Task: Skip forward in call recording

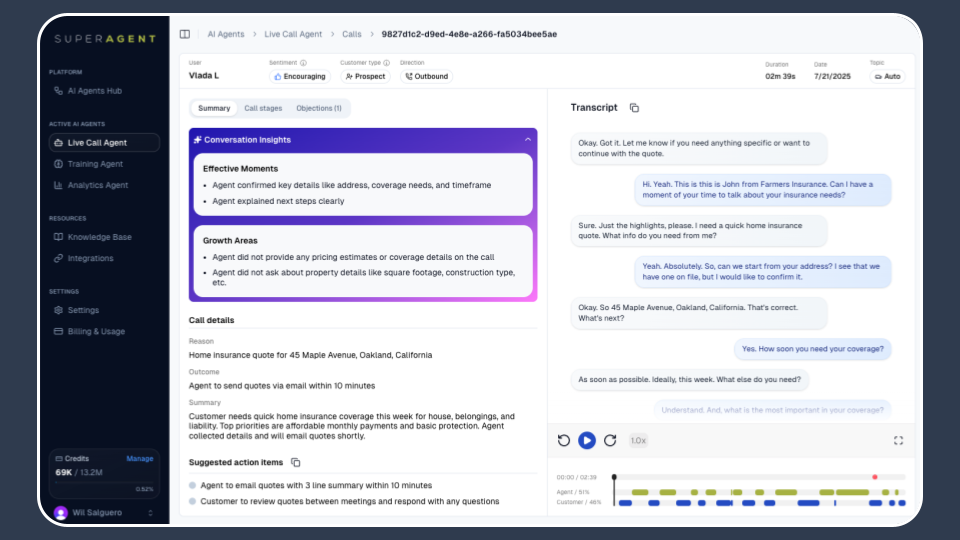Action: 610,440
